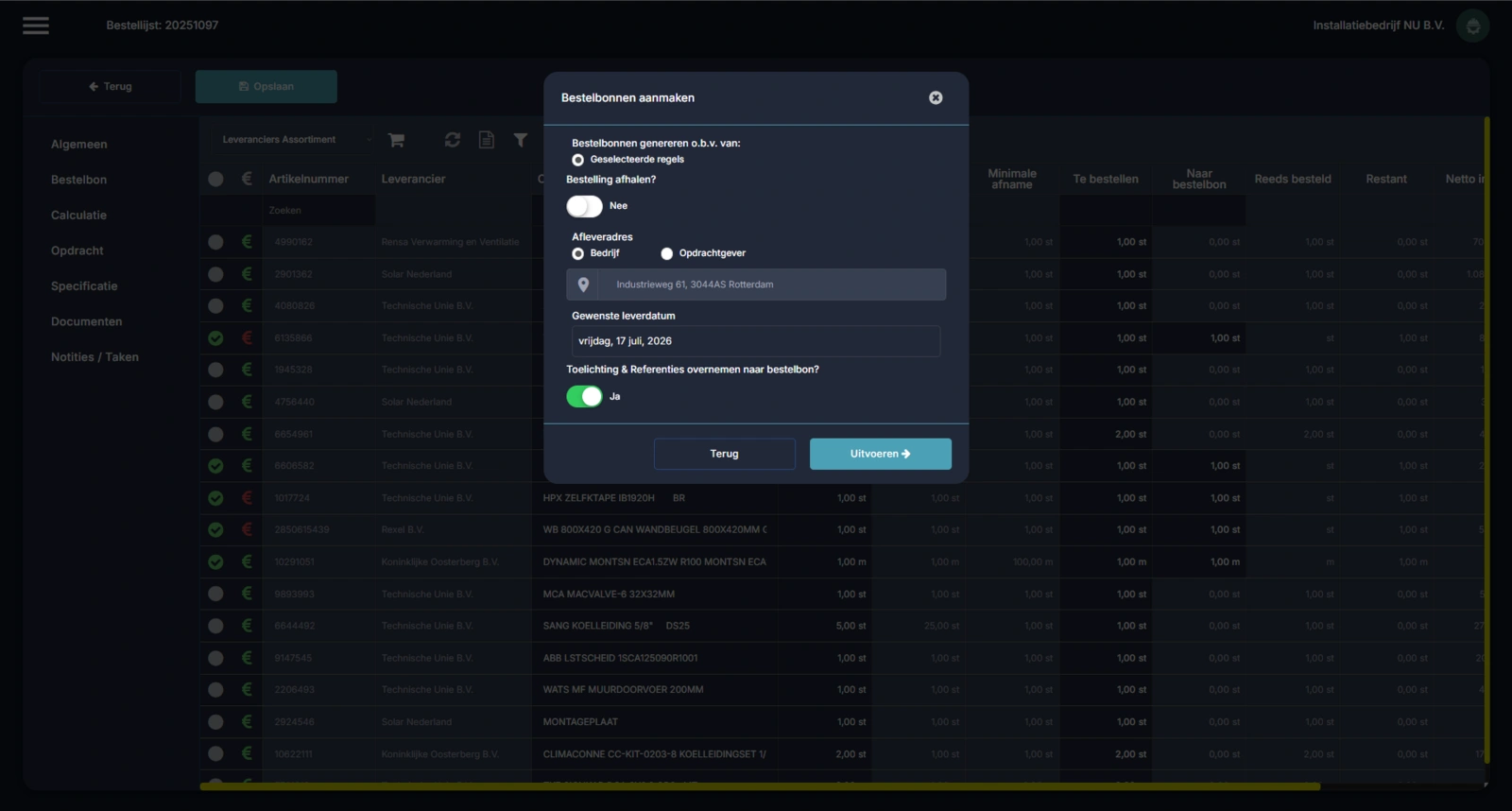
Task: Click the Minimale afname column header
Action: tap(1012, 179)
